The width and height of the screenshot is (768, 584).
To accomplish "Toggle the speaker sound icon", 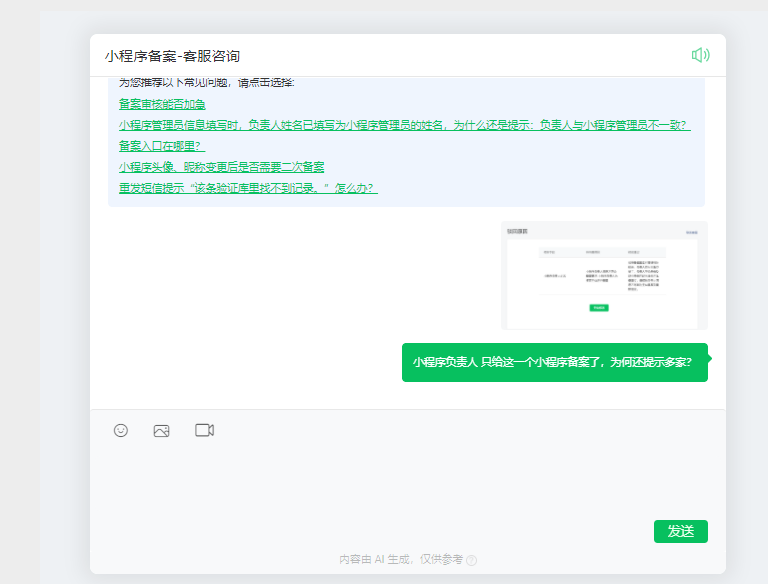I will click(700, 55).
